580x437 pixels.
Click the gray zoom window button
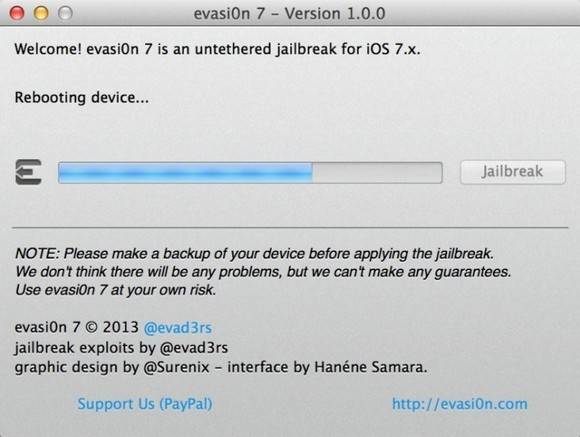tap(65, 13)
